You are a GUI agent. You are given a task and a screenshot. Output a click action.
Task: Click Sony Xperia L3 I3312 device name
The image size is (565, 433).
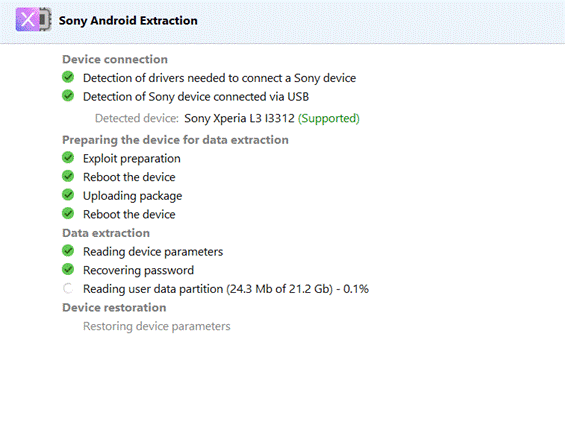[x=239, y=119]
